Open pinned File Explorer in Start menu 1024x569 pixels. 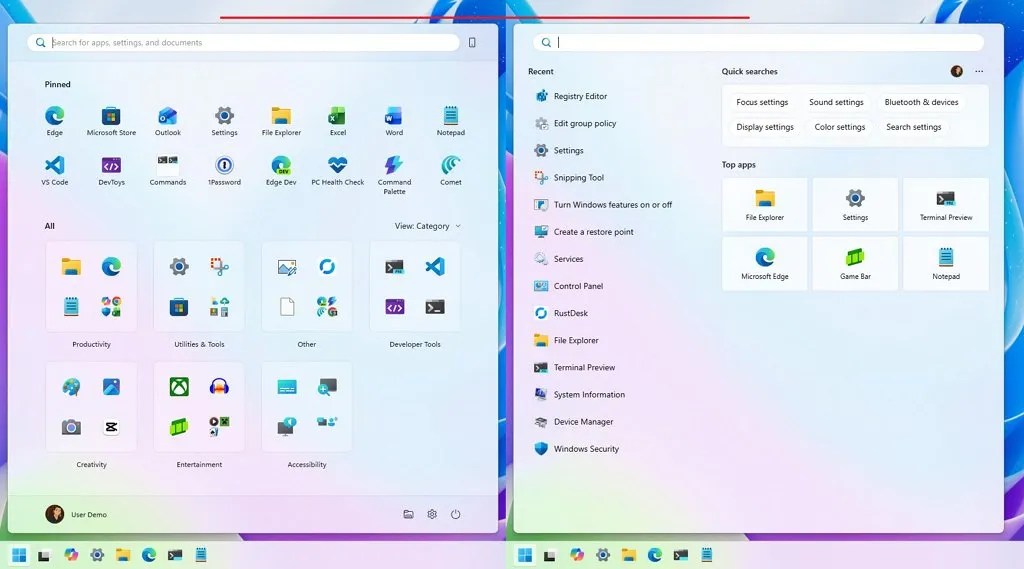click(x=281, y=121)
